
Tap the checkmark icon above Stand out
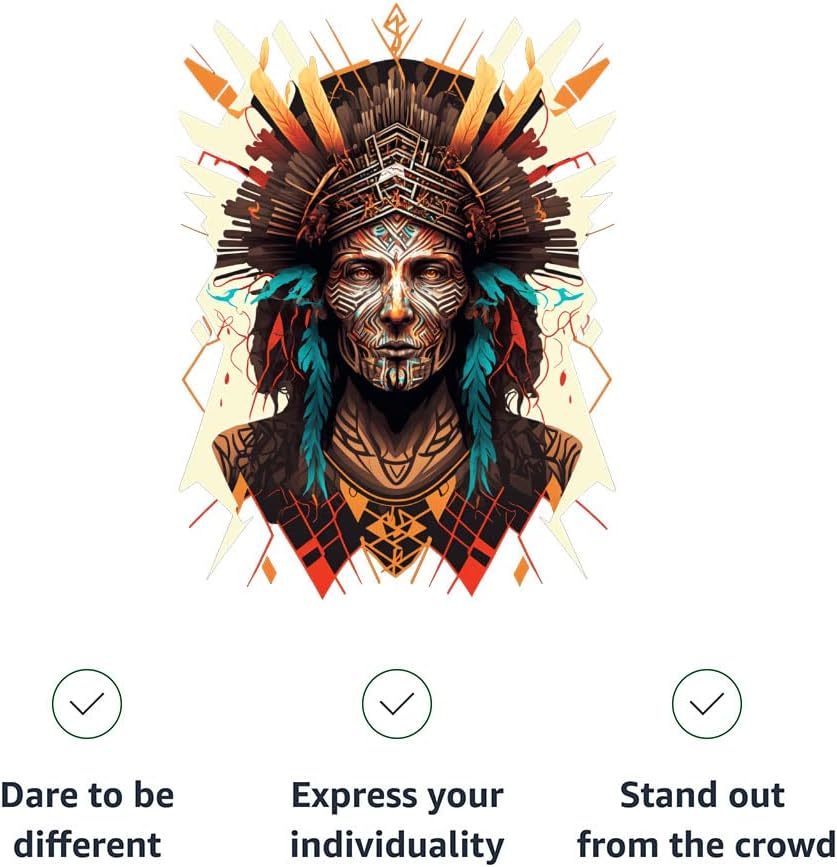click(x=707, y=703)
